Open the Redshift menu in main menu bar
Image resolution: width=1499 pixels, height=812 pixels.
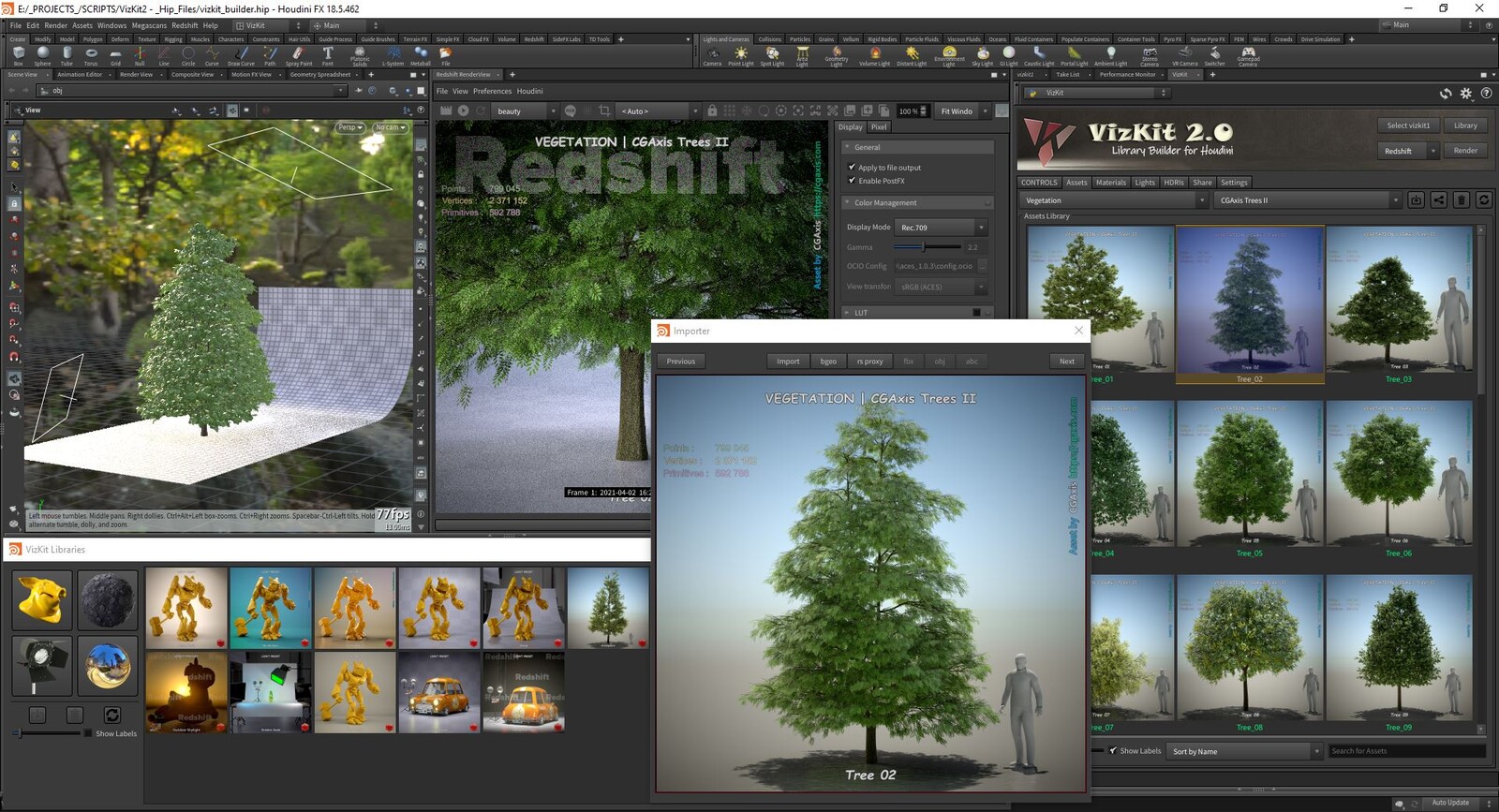[x=185, y=25]
